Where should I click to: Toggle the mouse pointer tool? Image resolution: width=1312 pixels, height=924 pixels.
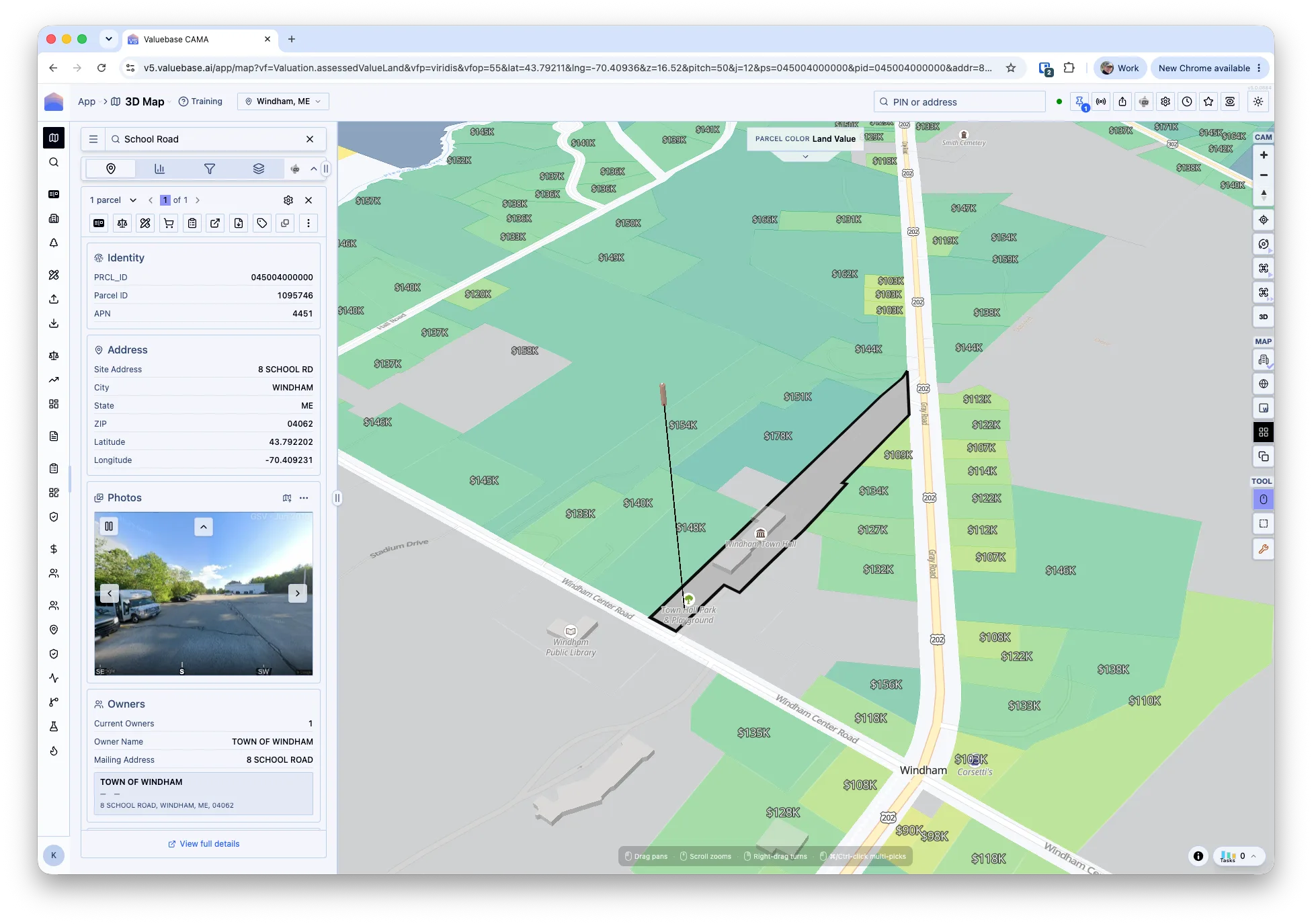[1264, 499]
